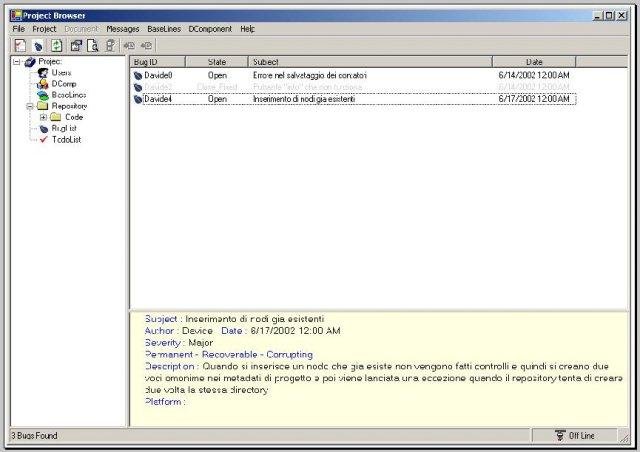Select the Davide0 bug row
The height and width of the screenshot is (452, 640).
354,76
